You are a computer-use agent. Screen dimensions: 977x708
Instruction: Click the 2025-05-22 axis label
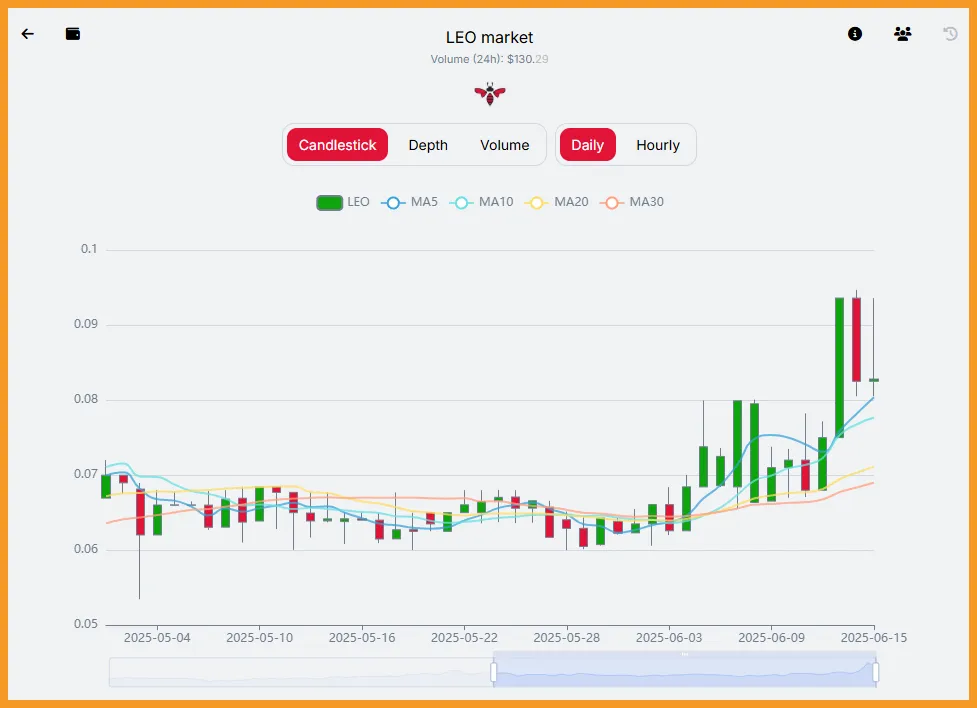tap(464, 638)
